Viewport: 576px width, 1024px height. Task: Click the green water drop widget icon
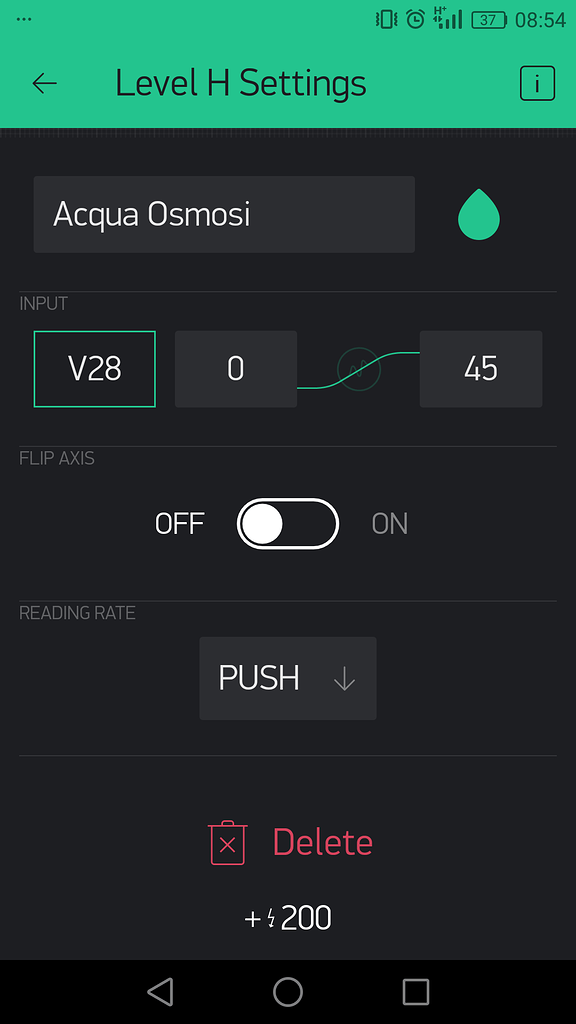point(478,213)
